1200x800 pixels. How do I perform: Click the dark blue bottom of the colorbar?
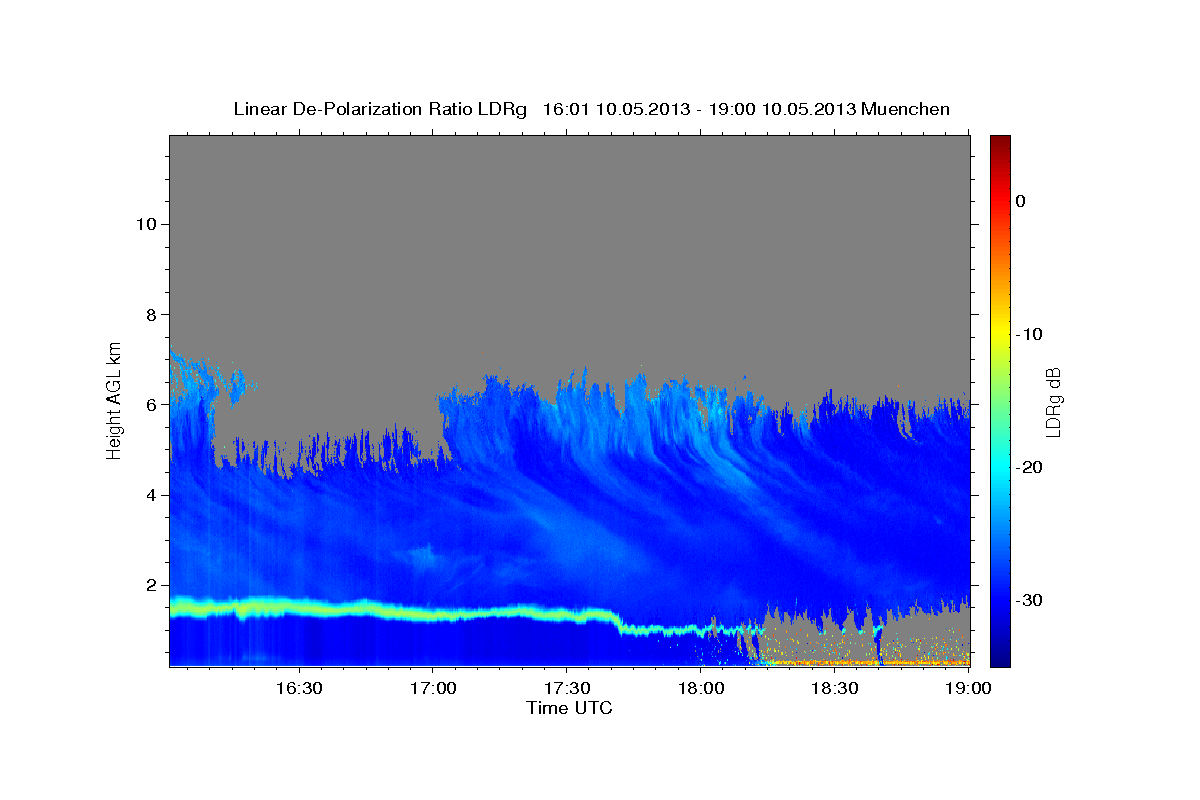tap(1000, 655)
